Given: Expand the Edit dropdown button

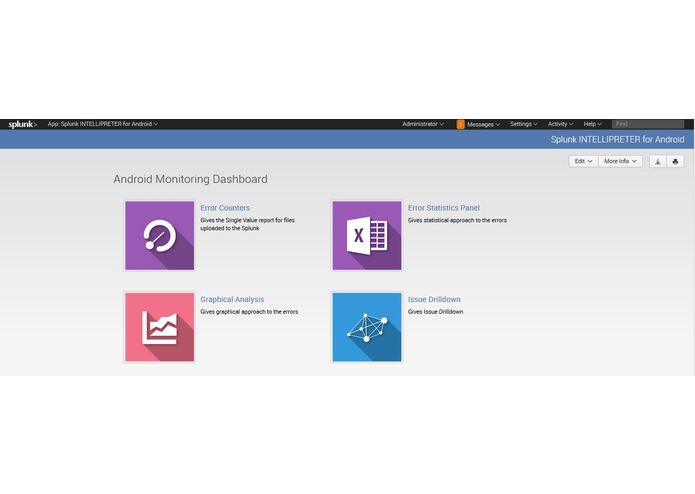Looking at the screenshot, I should [x=583, y=161].
